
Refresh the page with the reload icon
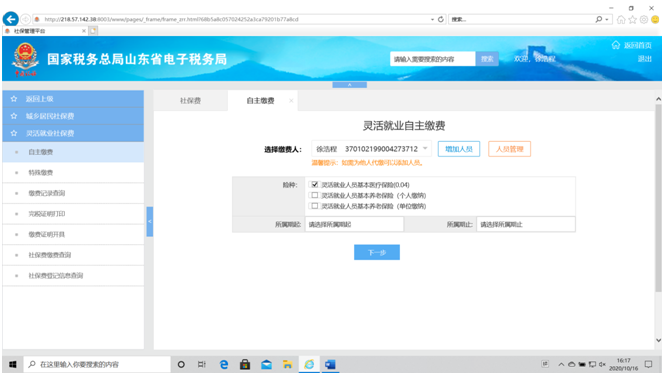point(440,19)
